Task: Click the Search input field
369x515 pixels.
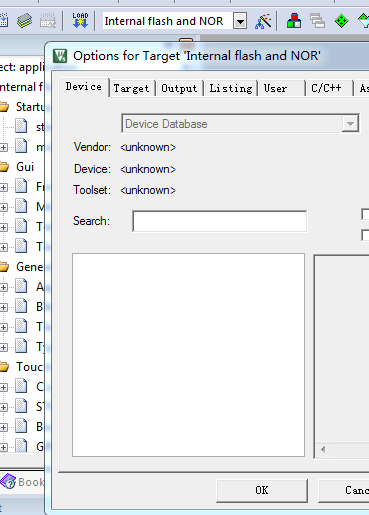Action: click(220, 221)
